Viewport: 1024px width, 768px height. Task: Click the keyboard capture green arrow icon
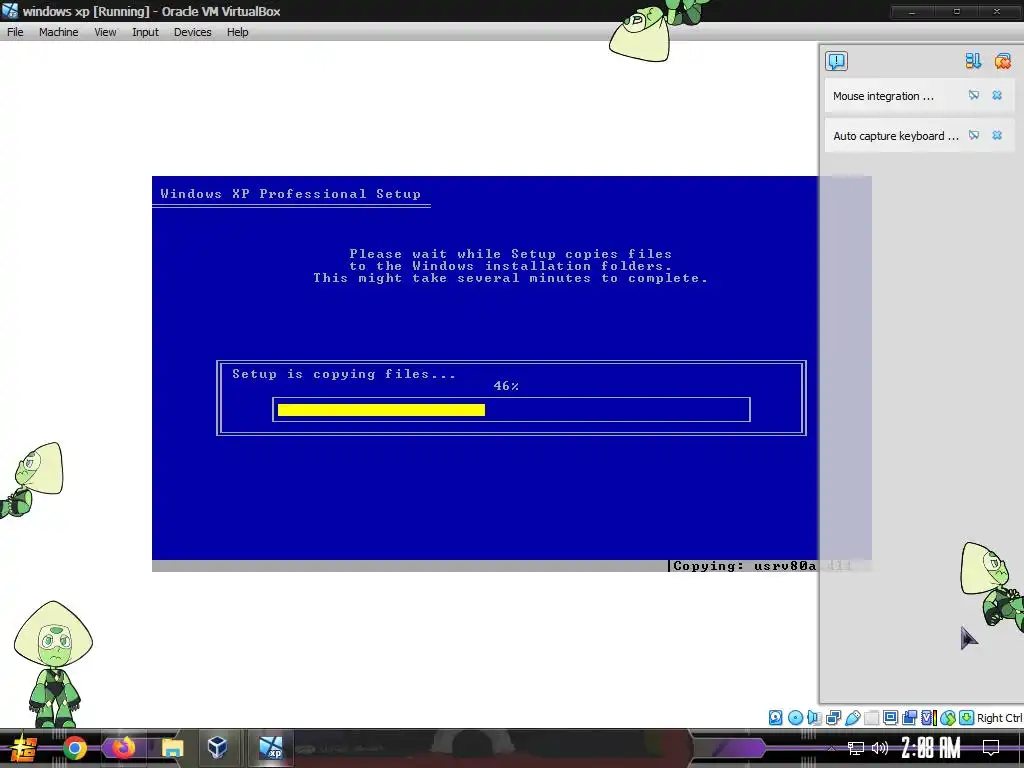click(967, 718)
